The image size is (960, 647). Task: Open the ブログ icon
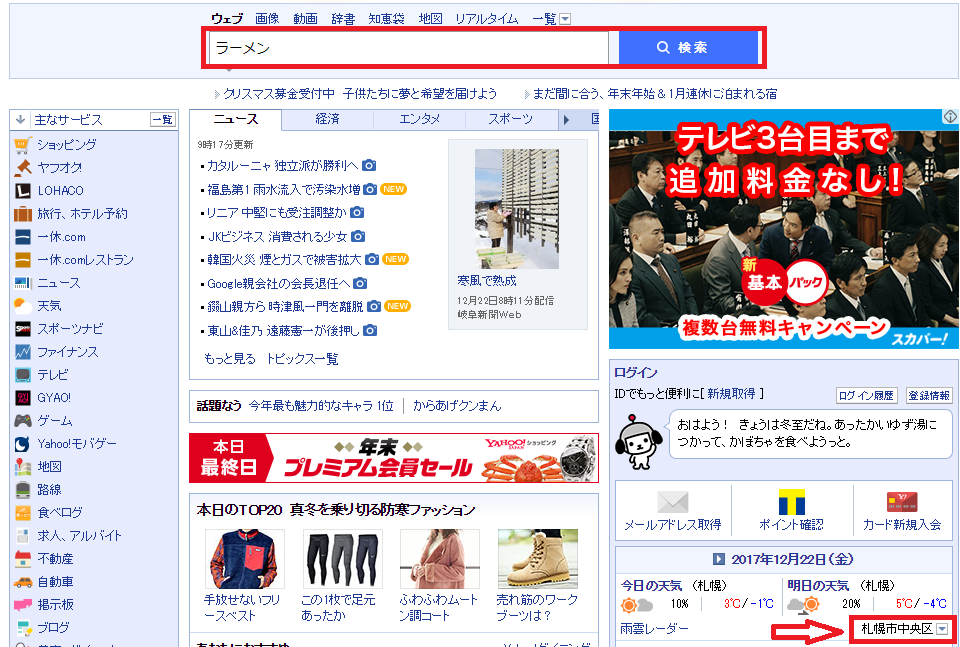point(22,627)
